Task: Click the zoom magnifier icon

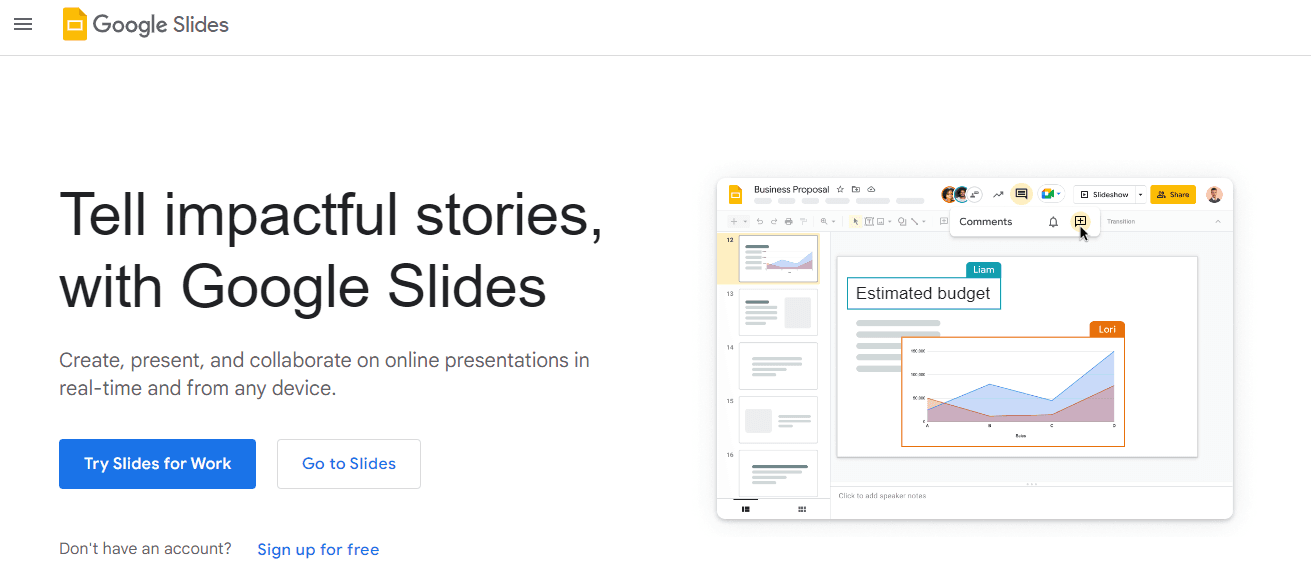Action: (x=824, y=221)
